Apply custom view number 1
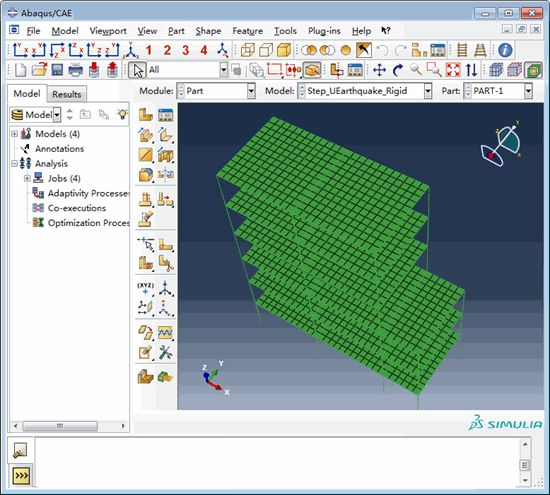This screenshot has height=495, width=550. [149, 50]
